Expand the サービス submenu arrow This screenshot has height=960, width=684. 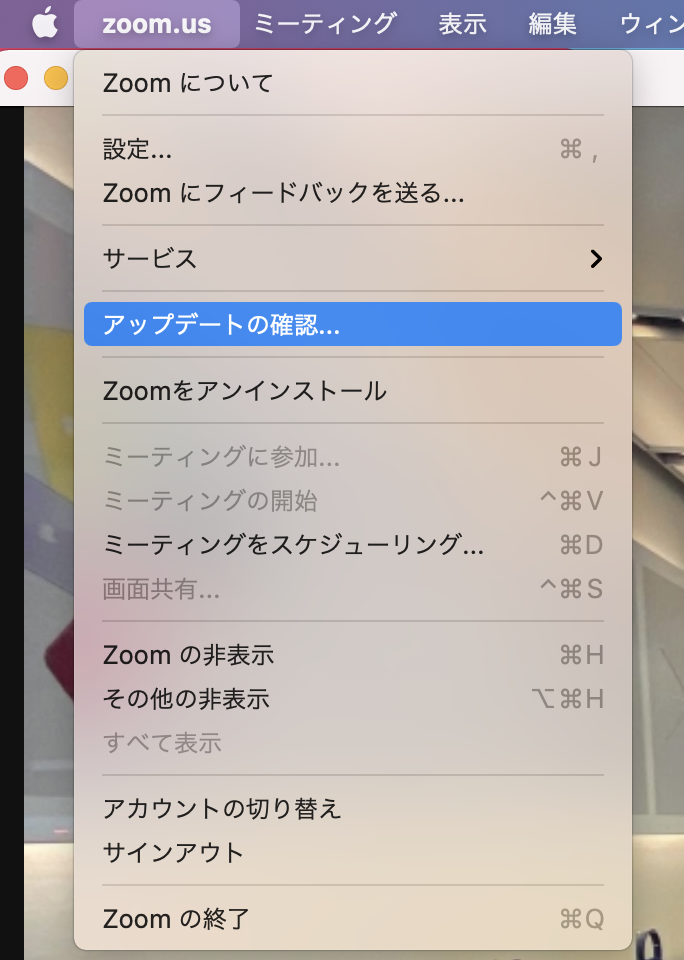pos(596,259)
